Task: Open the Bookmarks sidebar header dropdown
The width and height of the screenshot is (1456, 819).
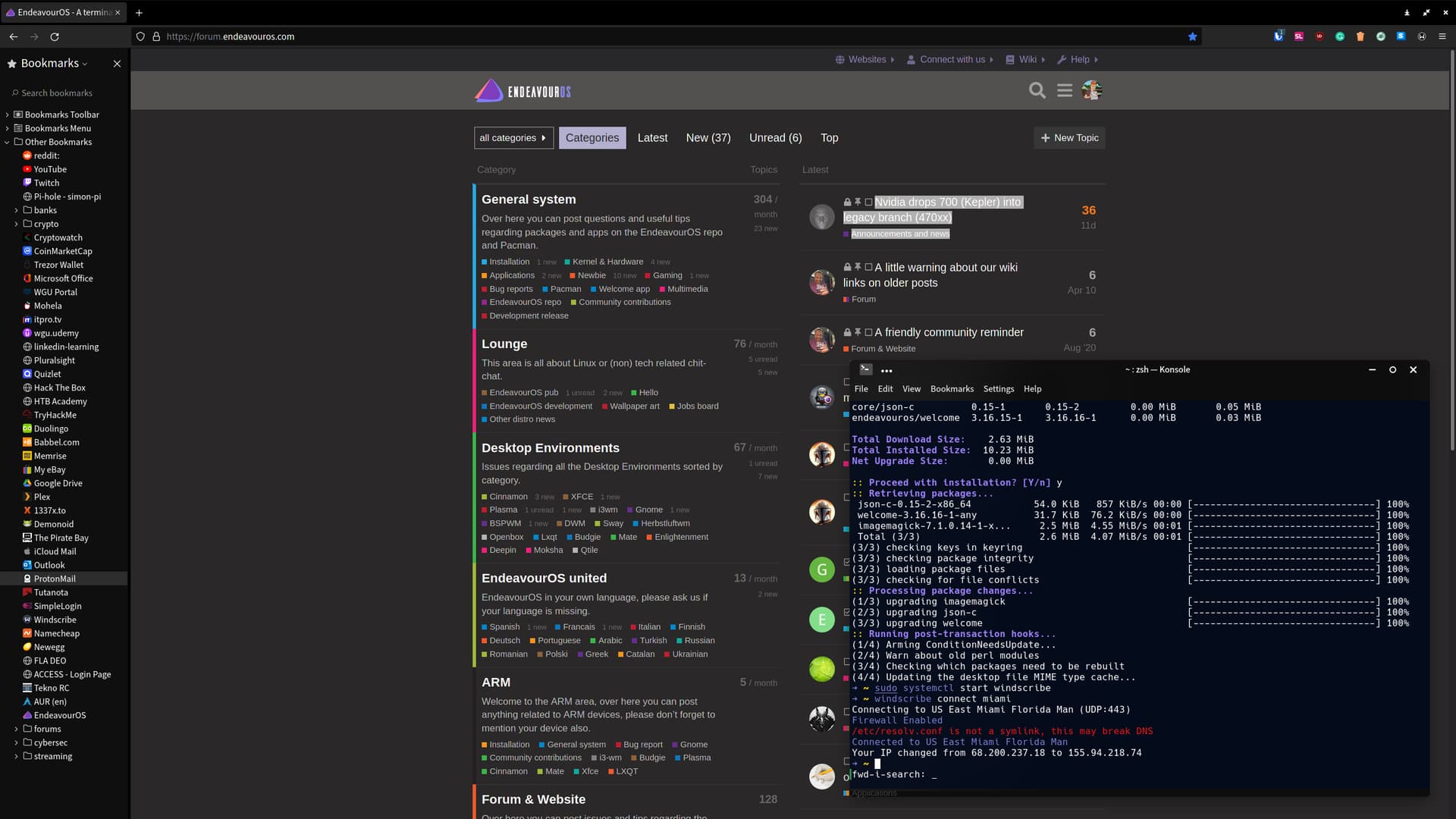Action: [54, 64]
